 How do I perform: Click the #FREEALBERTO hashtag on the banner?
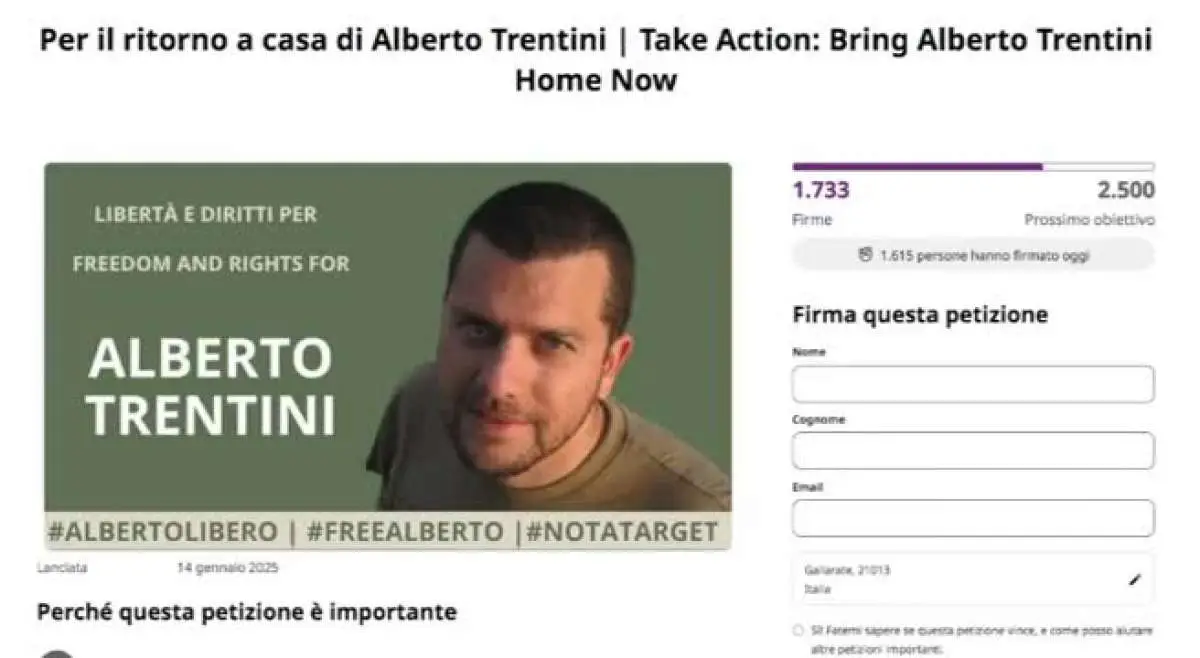[405, 532]
